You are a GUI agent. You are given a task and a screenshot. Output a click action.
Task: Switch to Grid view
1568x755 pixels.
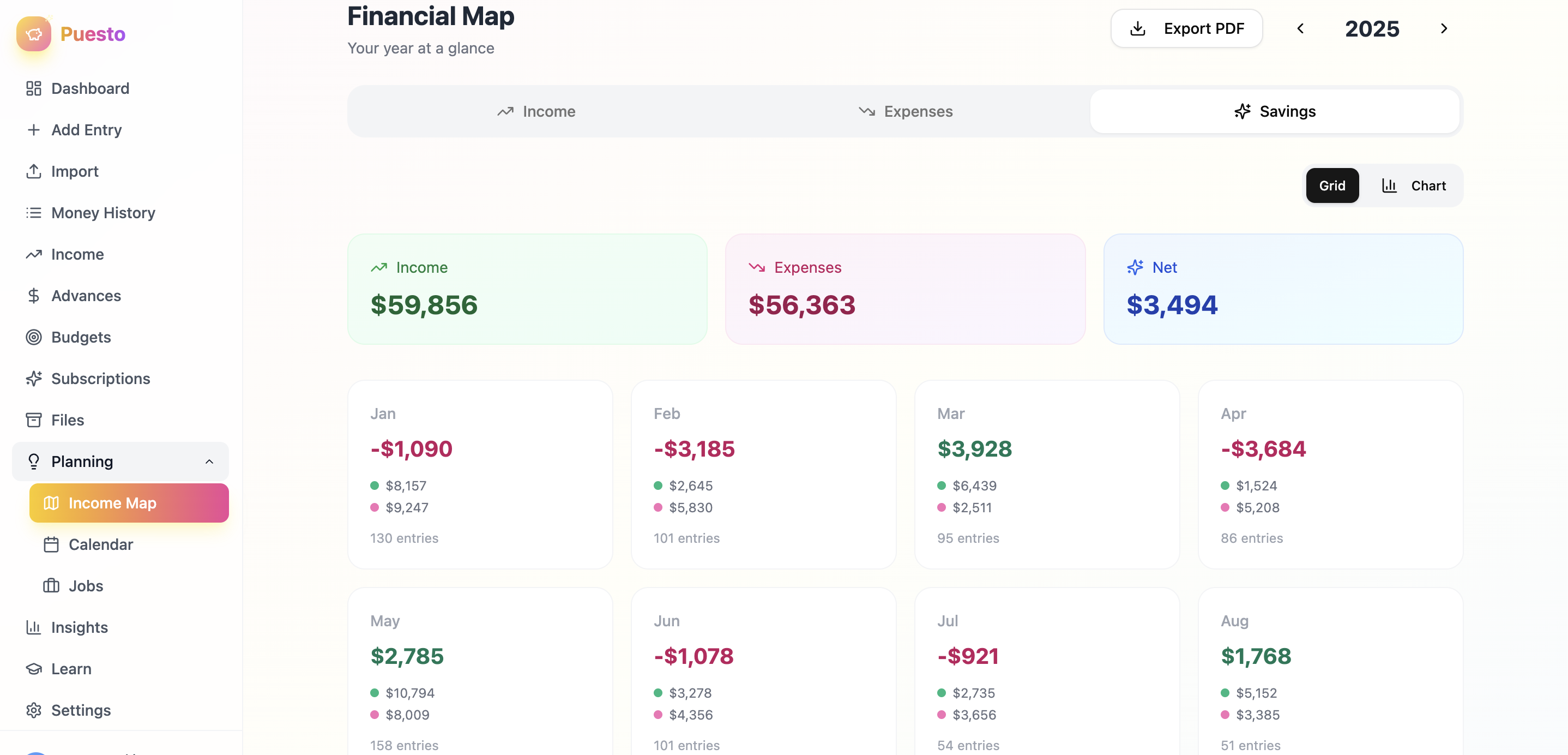[1332, 185]
